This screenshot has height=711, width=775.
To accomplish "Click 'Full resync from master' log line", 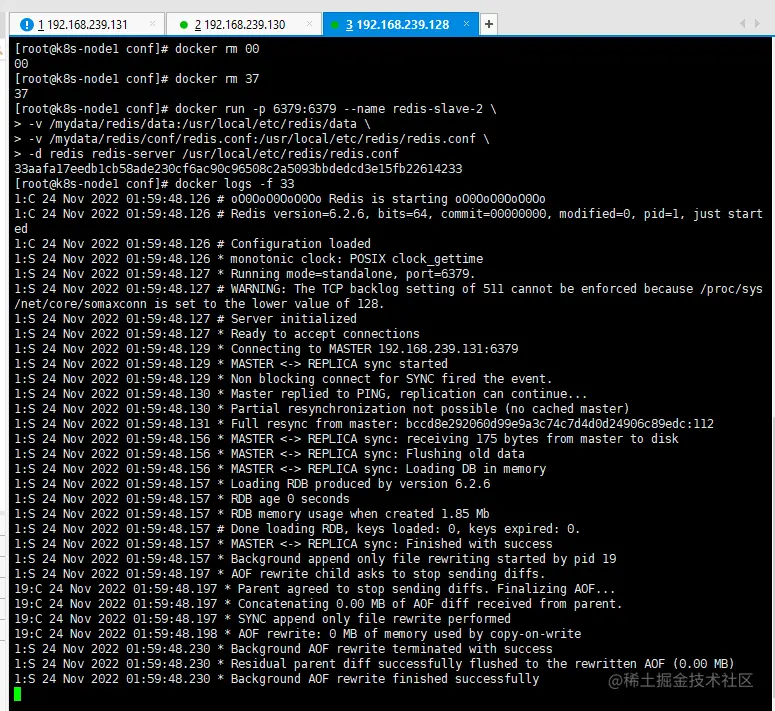I will pyautogui.click(x=364, y=424).
